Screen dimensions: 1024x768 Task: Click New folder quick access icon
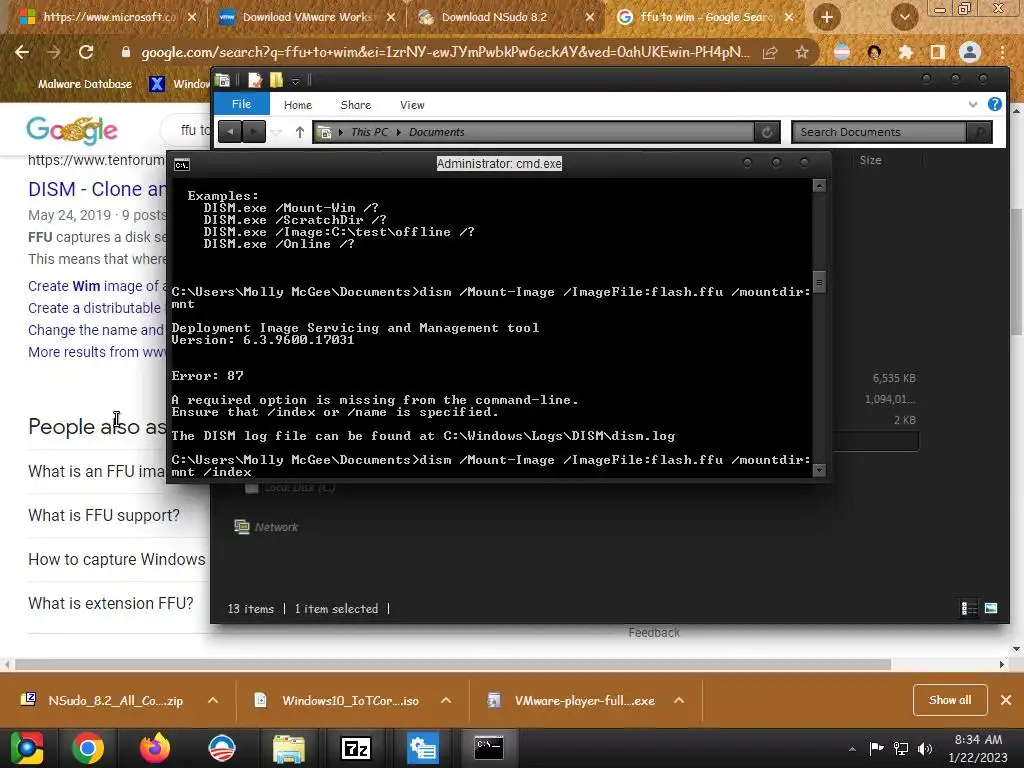click(276, 80)
